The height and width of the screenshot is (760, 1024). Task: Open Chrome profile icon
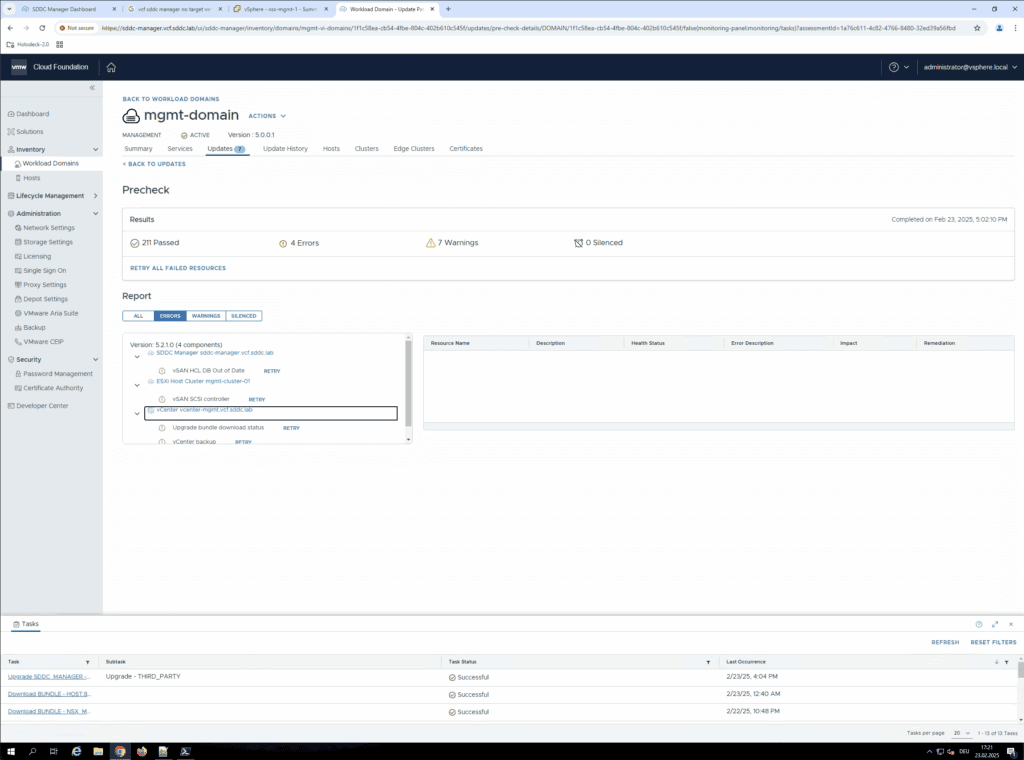[999, 28]
